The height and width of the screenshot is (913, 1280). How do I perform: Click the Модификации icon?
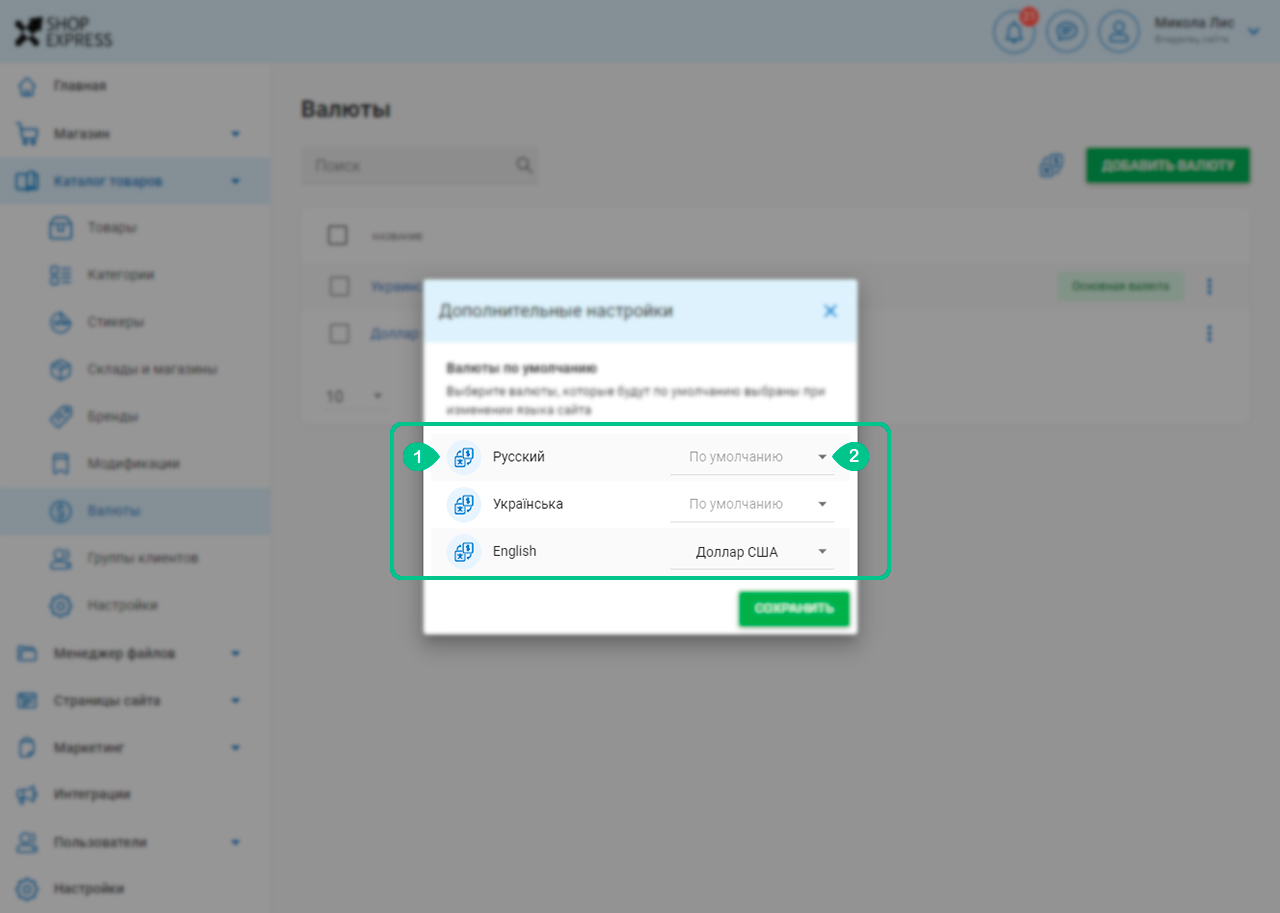click(x=61, y=464)
